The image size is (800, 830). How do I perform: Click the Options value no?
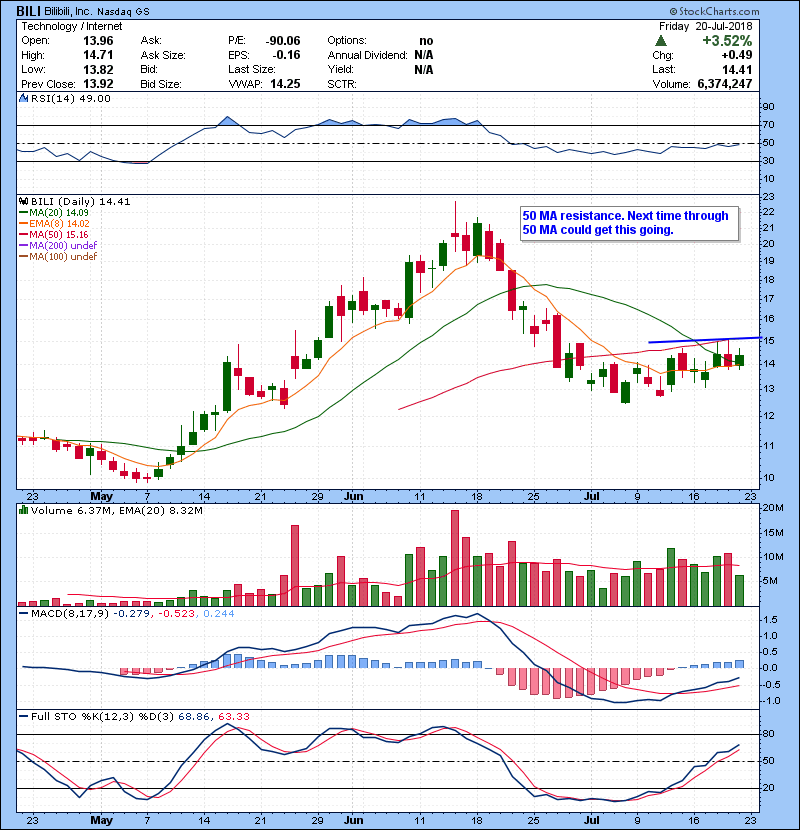click(x=426, y=41)
